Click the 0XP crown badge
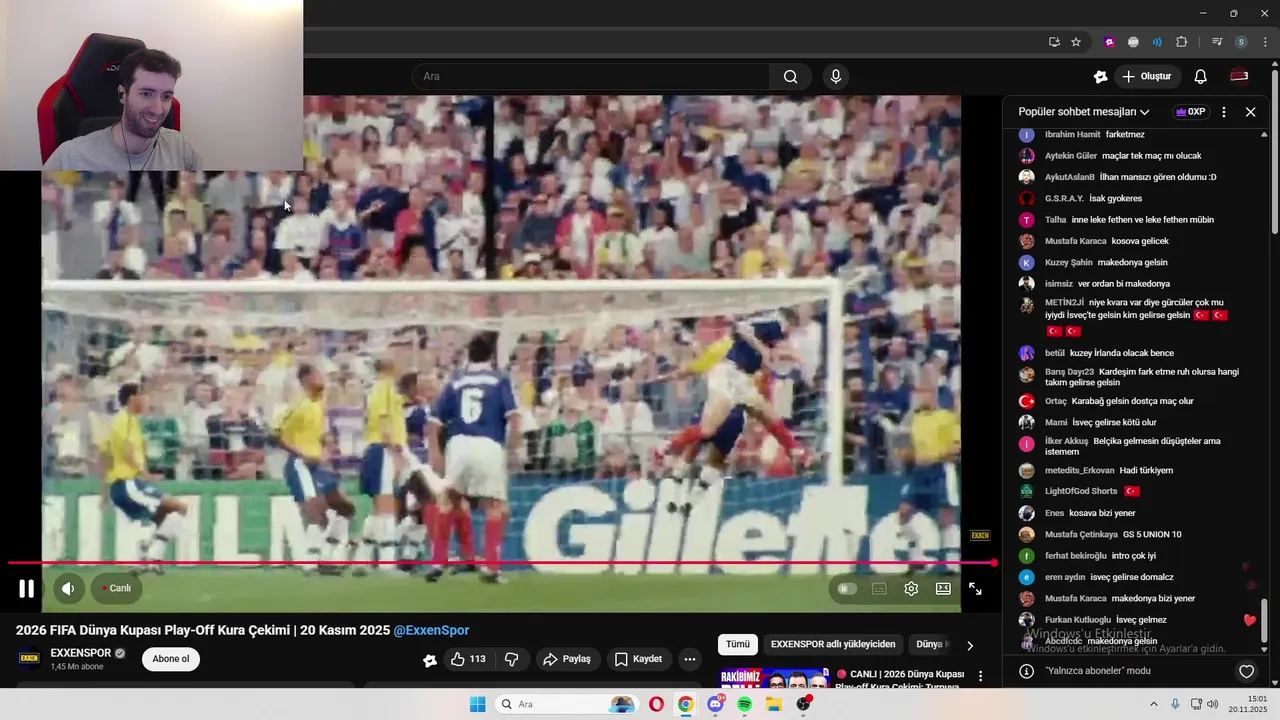 (x=1190, y=112)
